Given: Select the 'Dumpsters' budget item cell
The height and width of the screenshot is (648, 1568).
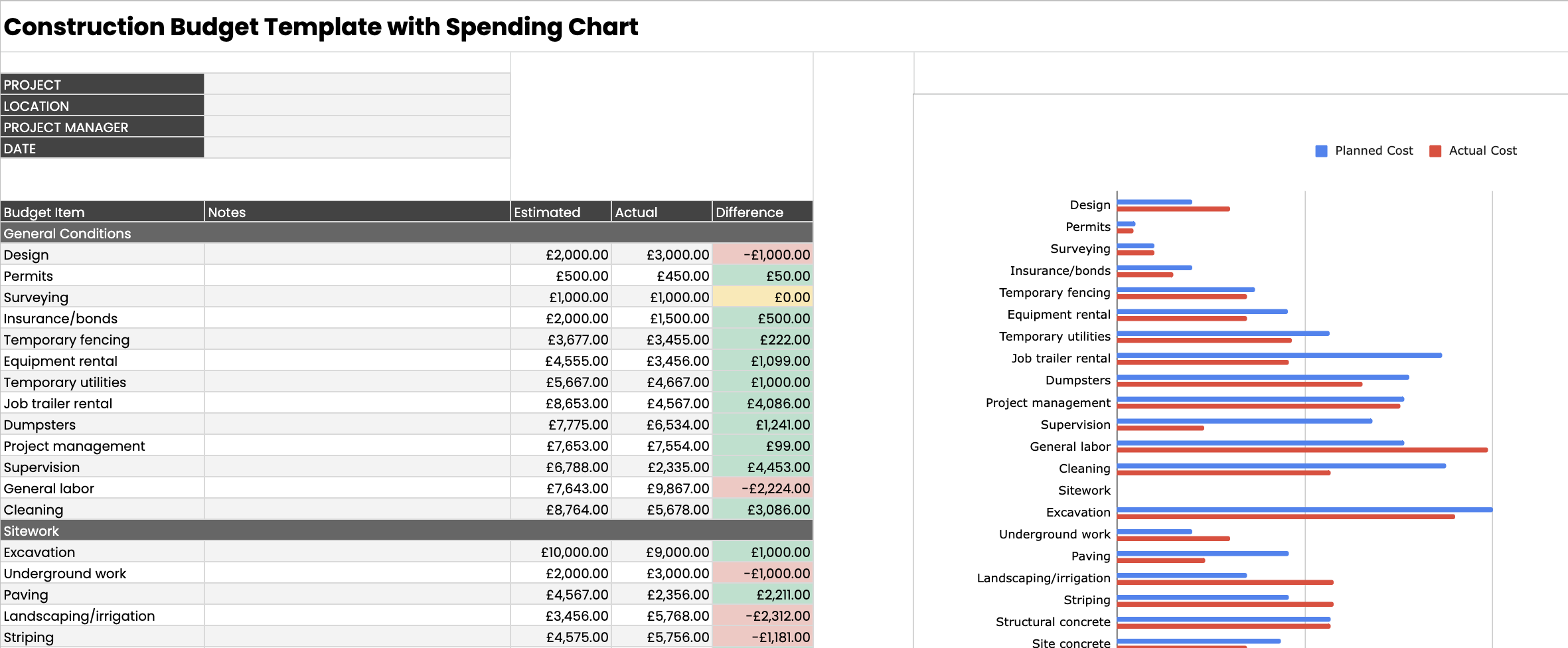Looking at the screenshot, I should pos(102,424).
